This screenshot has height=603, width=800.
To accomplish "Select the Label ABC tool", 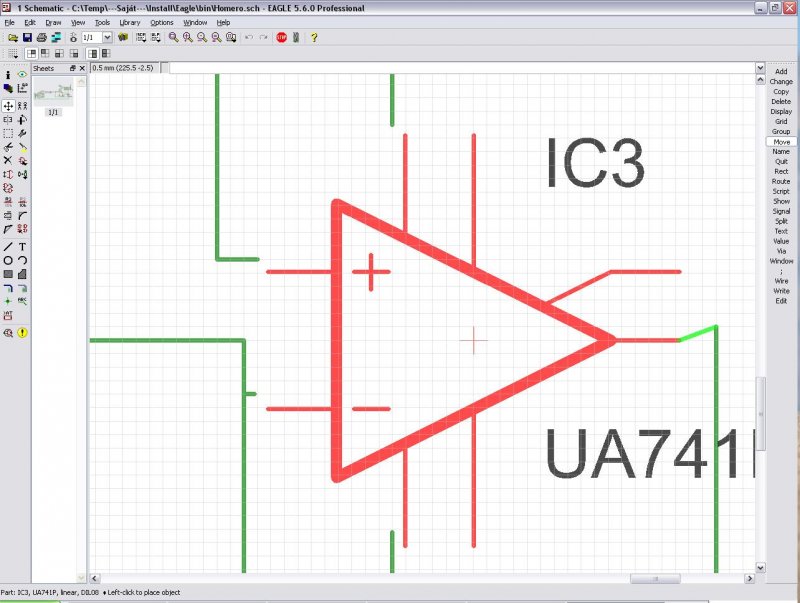I will tap(22, 302).
